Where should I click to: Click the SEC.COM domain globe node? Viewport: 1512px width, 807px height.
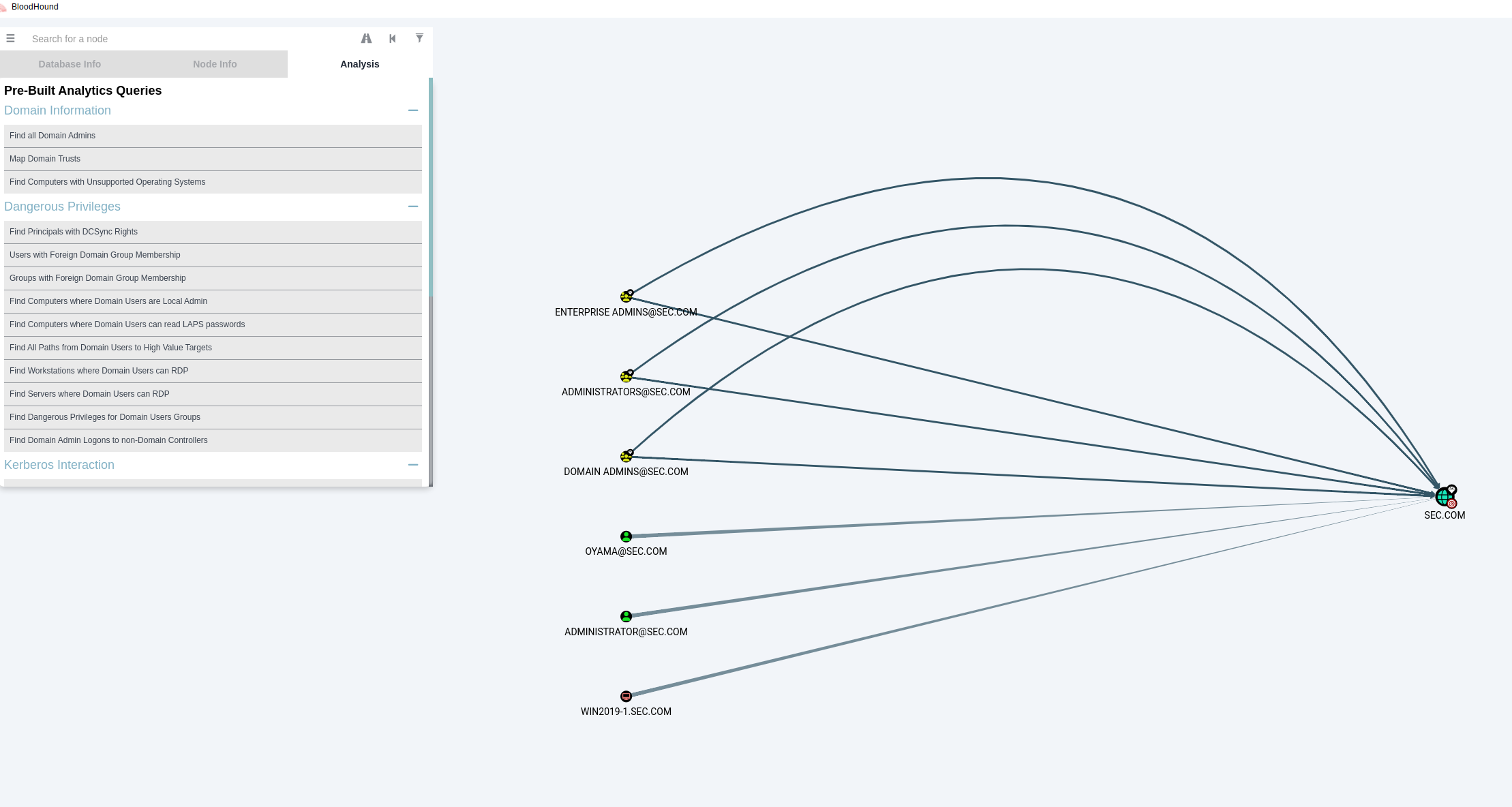1444,496
